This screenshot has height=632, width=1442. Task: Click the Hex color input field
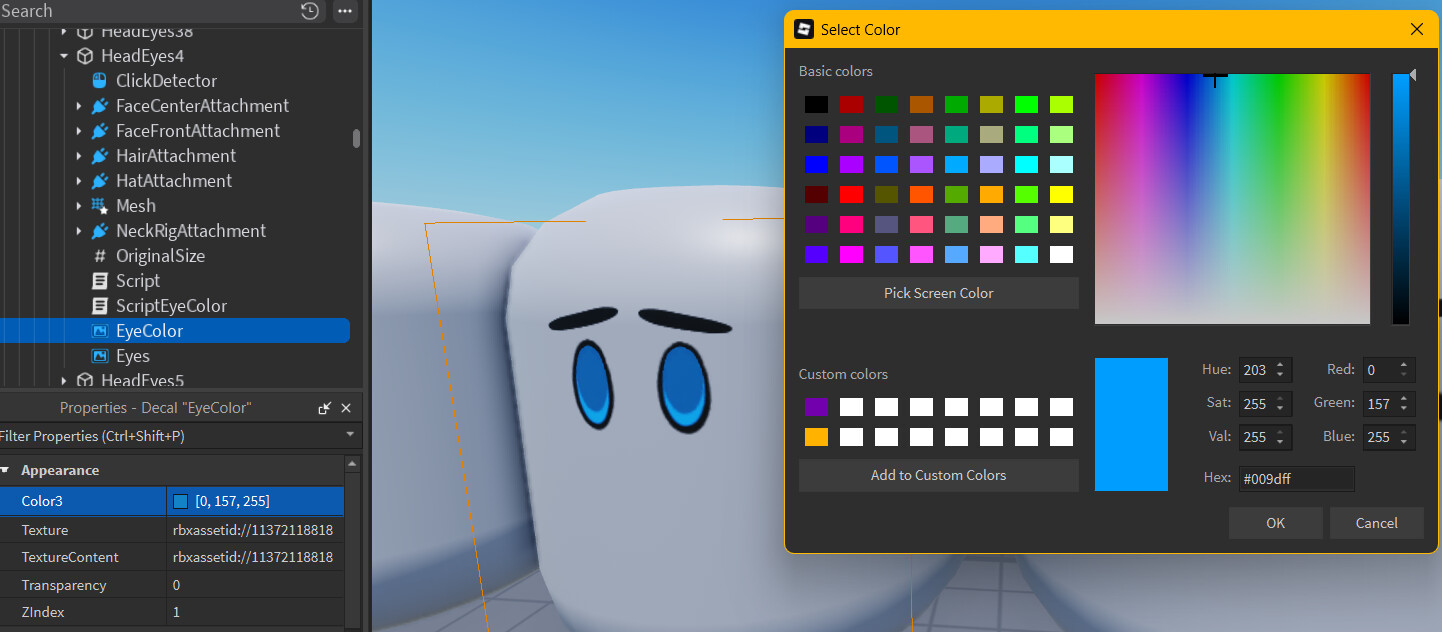(x=1296, y=479)
